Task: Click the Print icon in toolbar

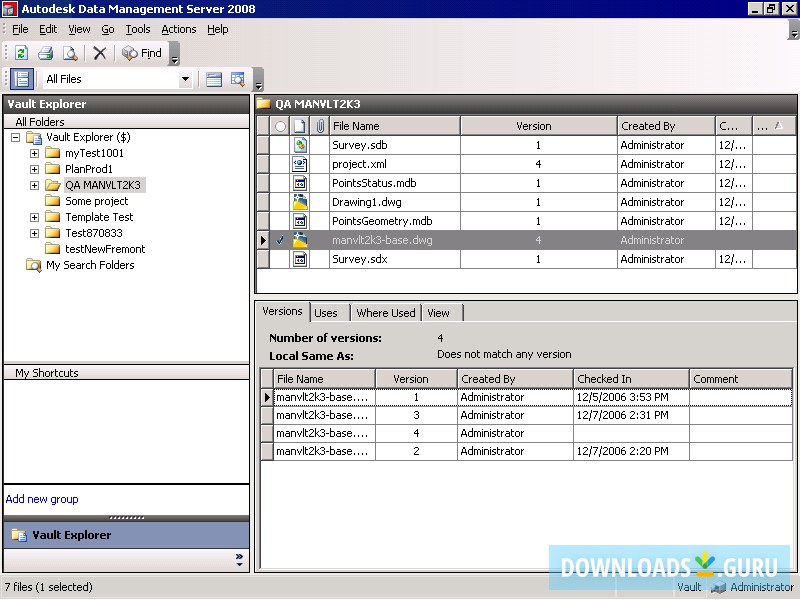Action: 46,53
